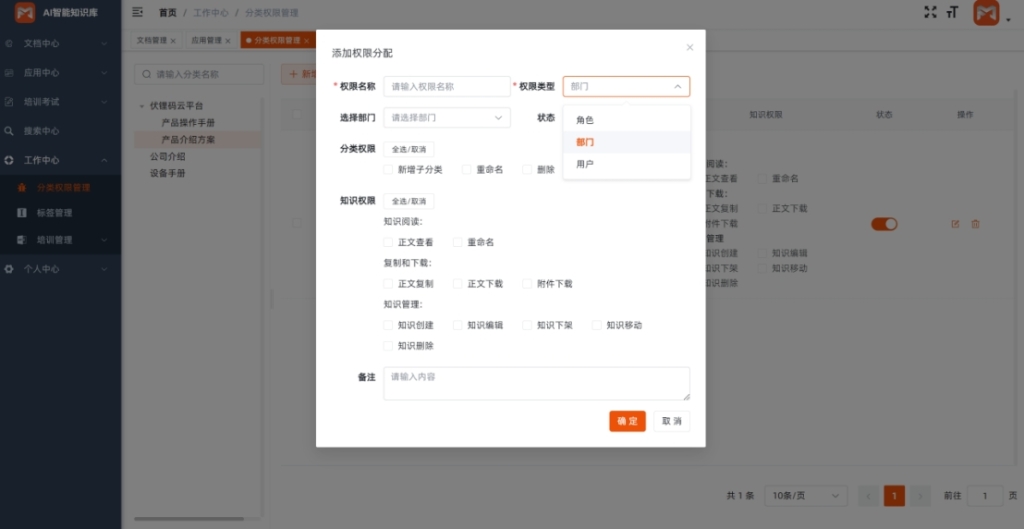Click the 应用中心 sidebar icon

9,73
